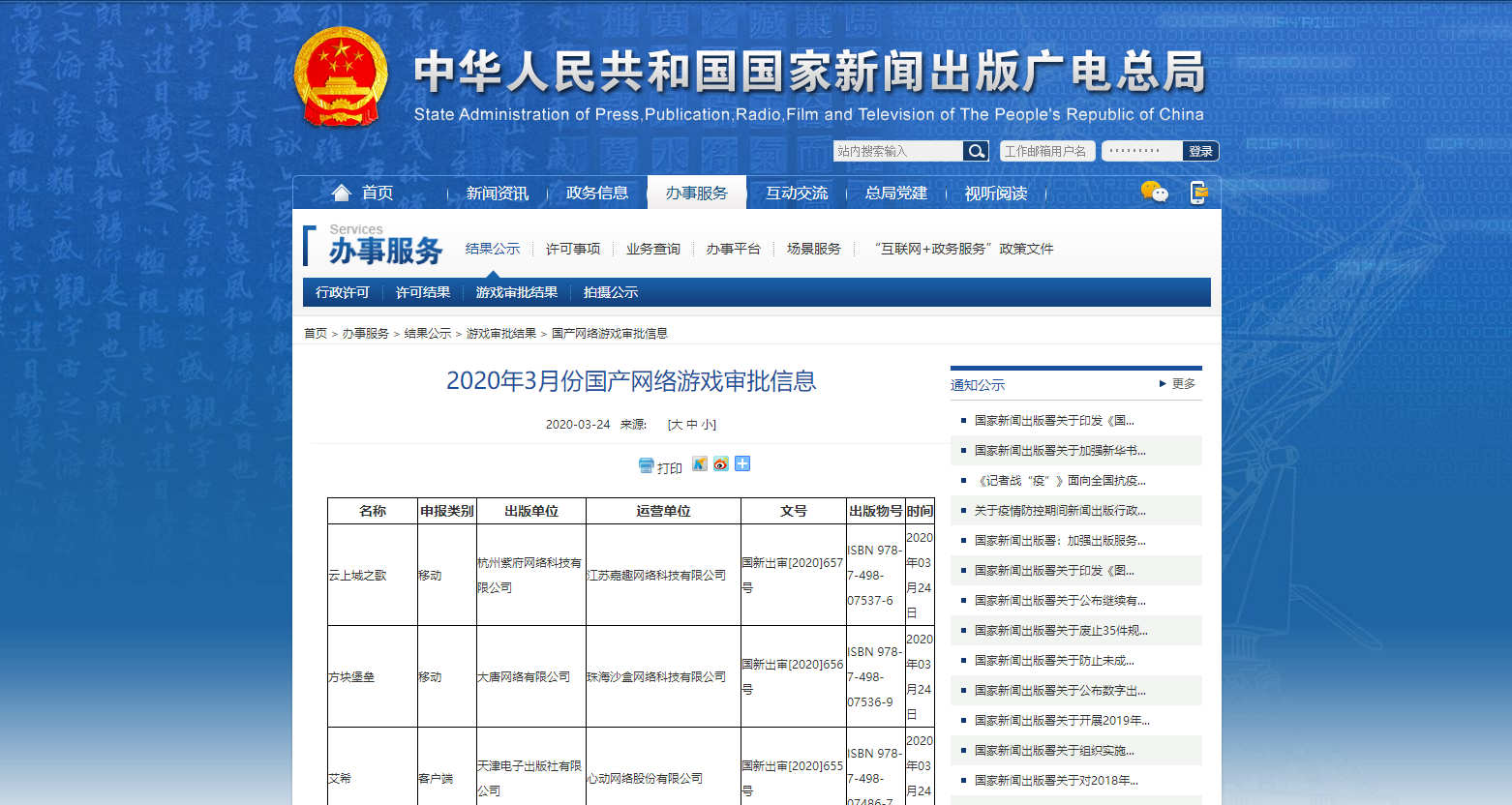Viewport: 1512px width, 805px height.
Task: Click into the 站内搜索输入 search field
Action: click(897, 151)
